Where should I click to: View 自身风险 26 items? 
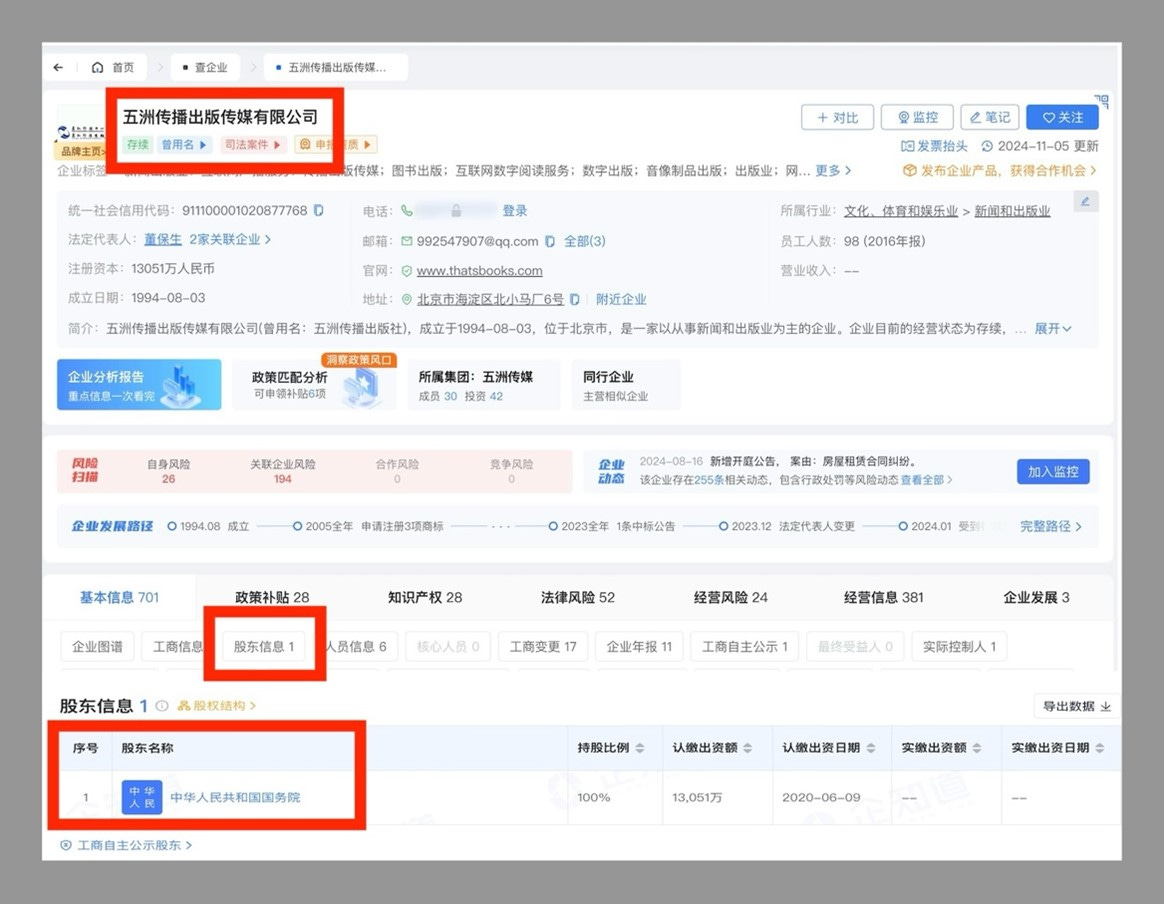[x=169, y=471]
